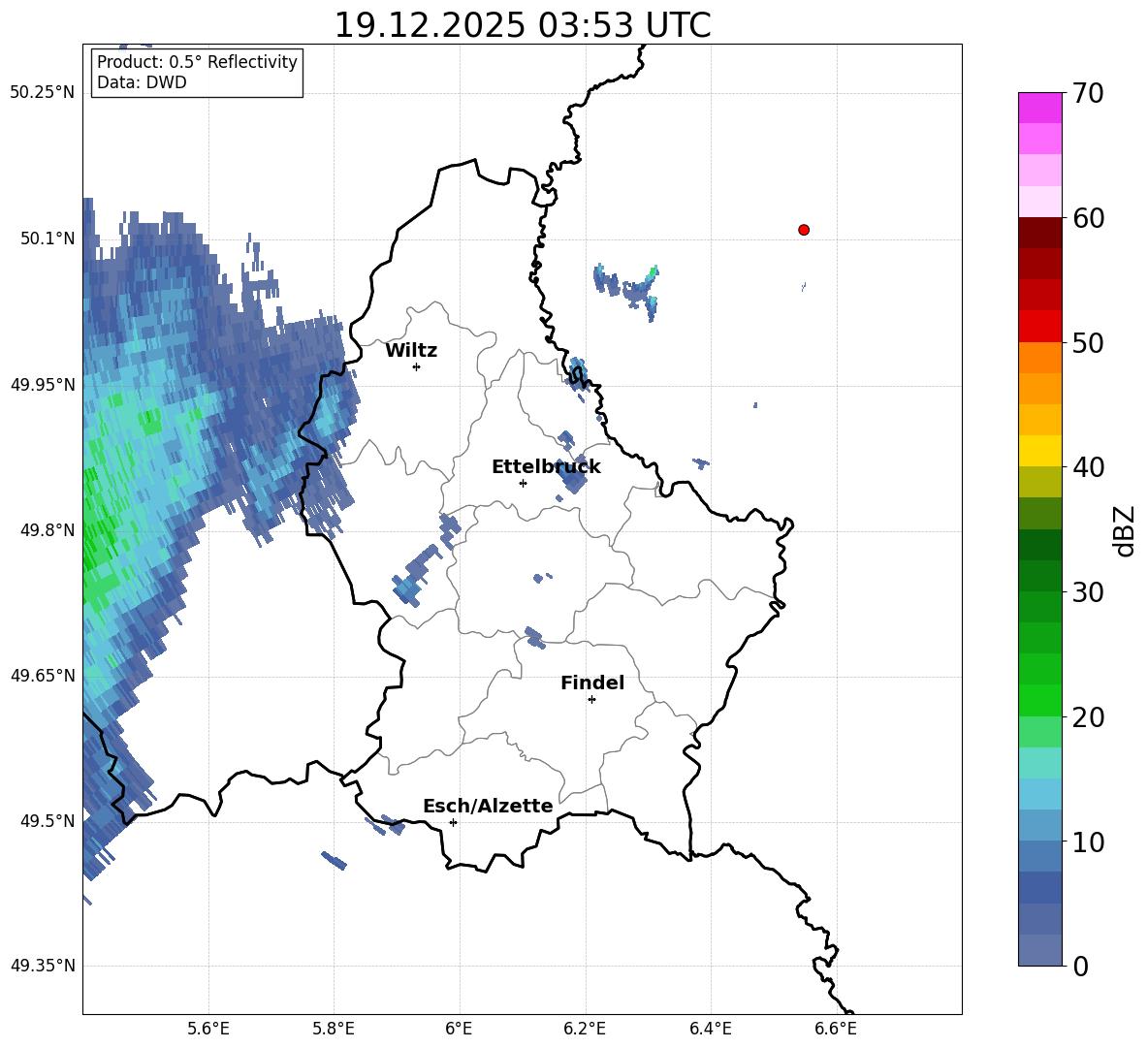Click the 49.35°N latitude label
1148x1048 pixels.
point(43,966)
